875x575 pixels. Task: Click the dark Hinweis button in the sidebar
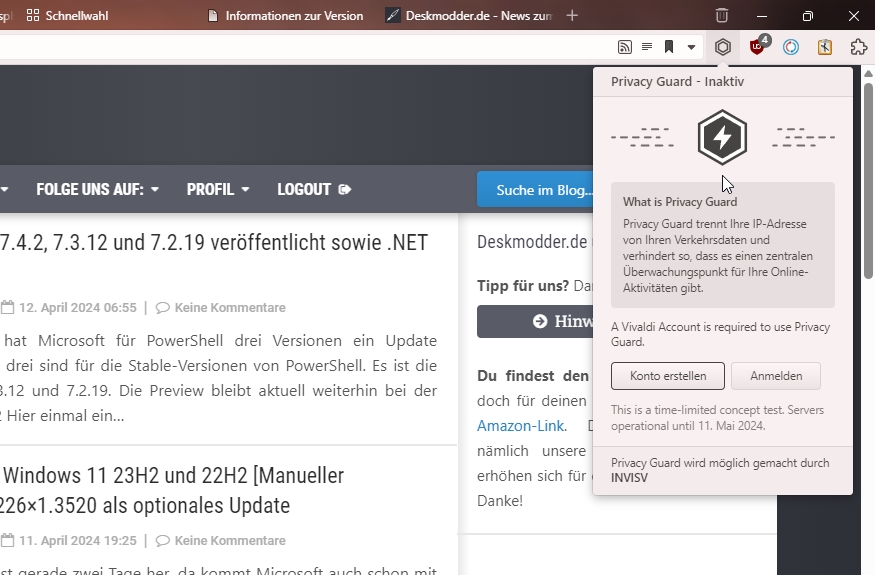(x=535, y=321)
